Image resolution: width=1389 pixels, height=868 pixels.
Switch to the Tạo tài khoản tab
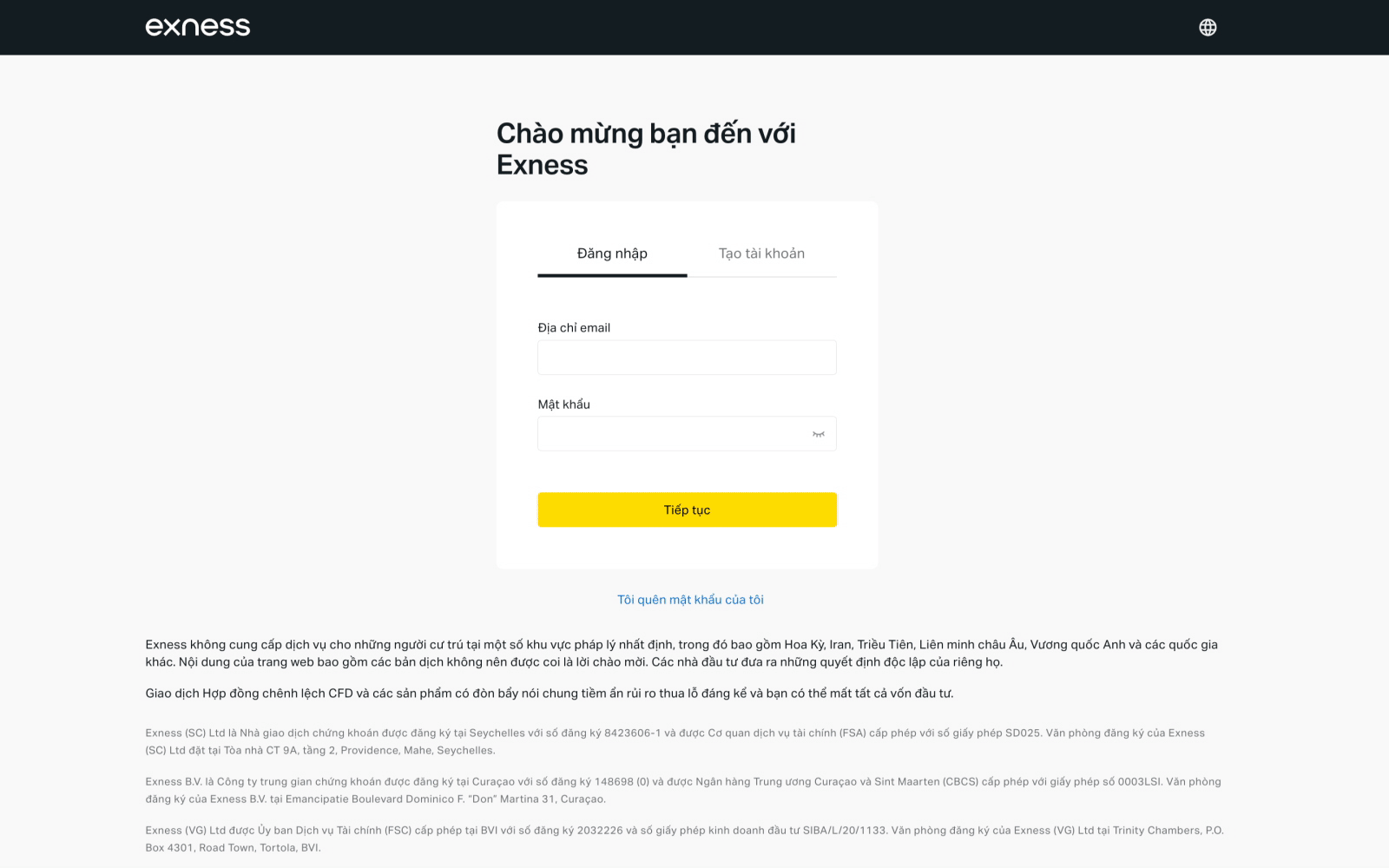[x=761, y=253]
